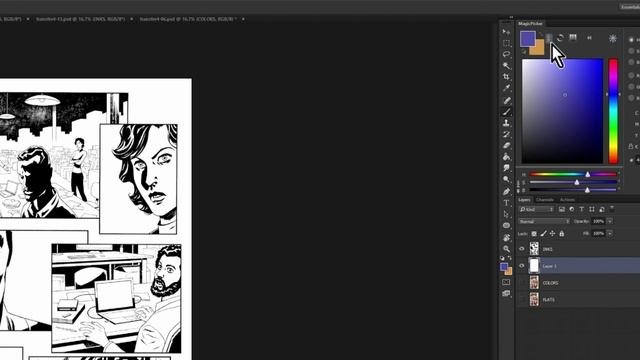
Task: Click MagicPicker double-arrow collapse icon
Action: 589,38
